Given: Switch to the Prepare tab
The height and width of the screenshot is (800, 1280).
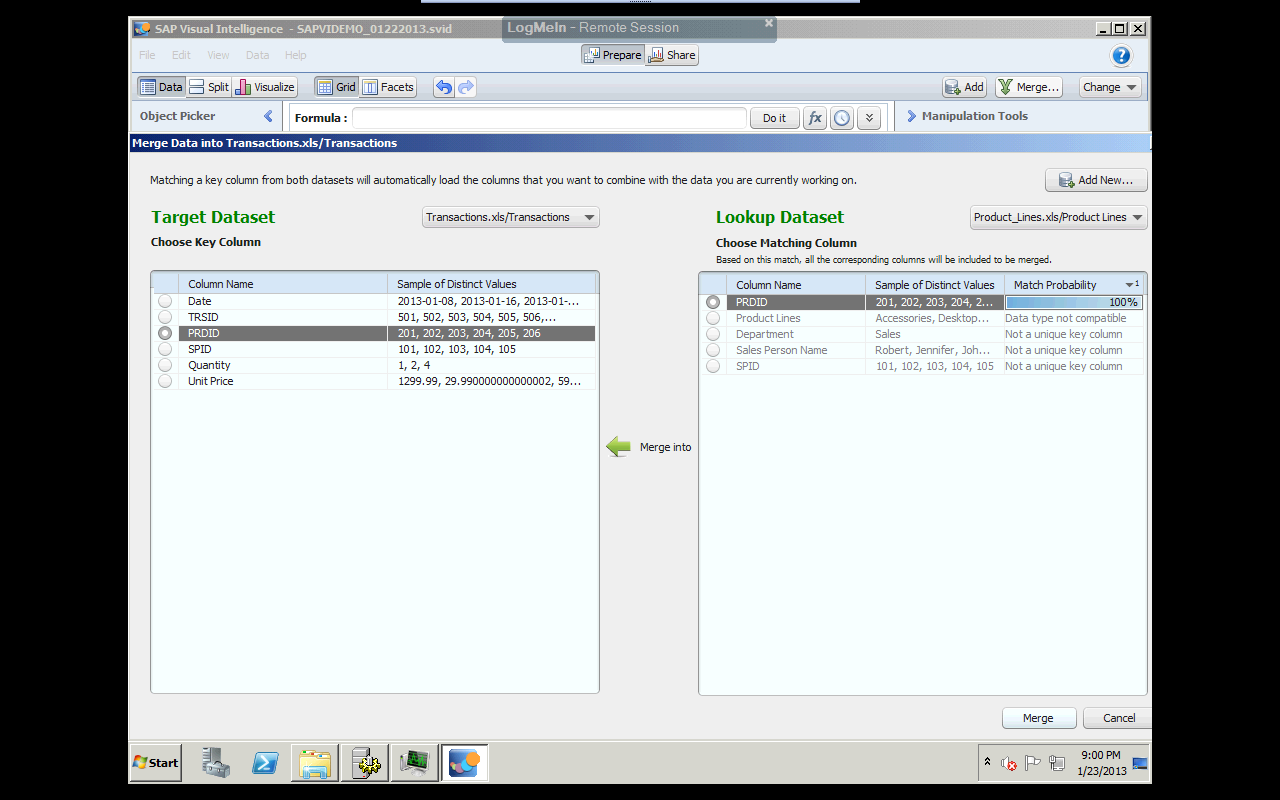Looking at the screenshot, I should pyautogui.click(x=612, y=55).
